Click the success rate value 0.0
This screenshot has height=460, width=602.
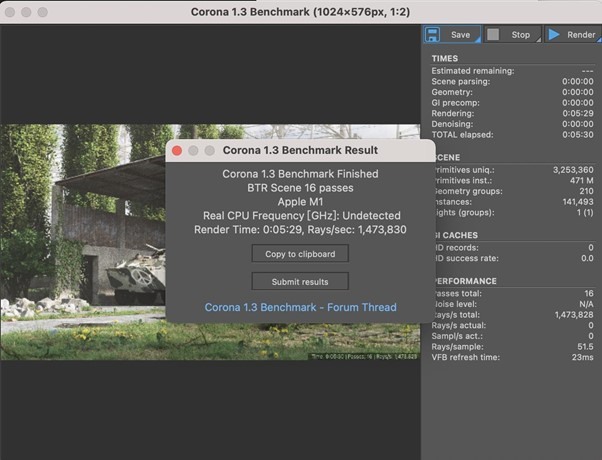587,258
